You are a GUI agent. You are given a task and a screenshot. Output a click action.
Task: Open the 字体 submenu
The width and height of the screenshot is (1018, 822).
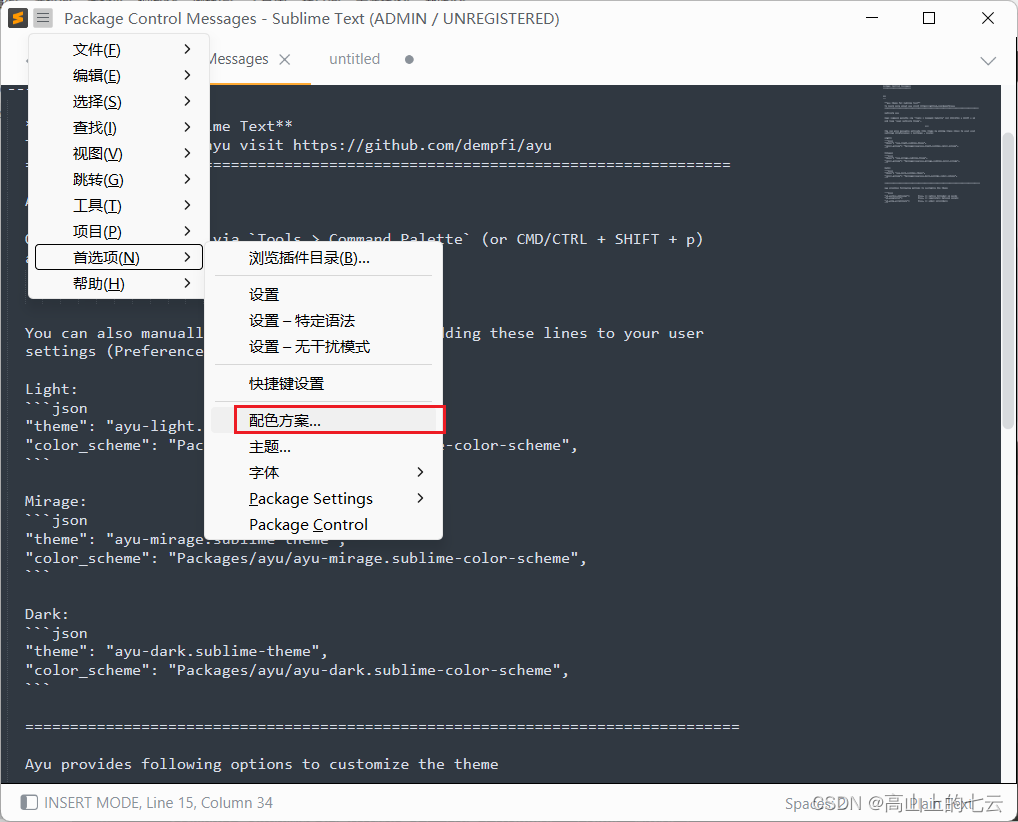(x=323, y=472)
